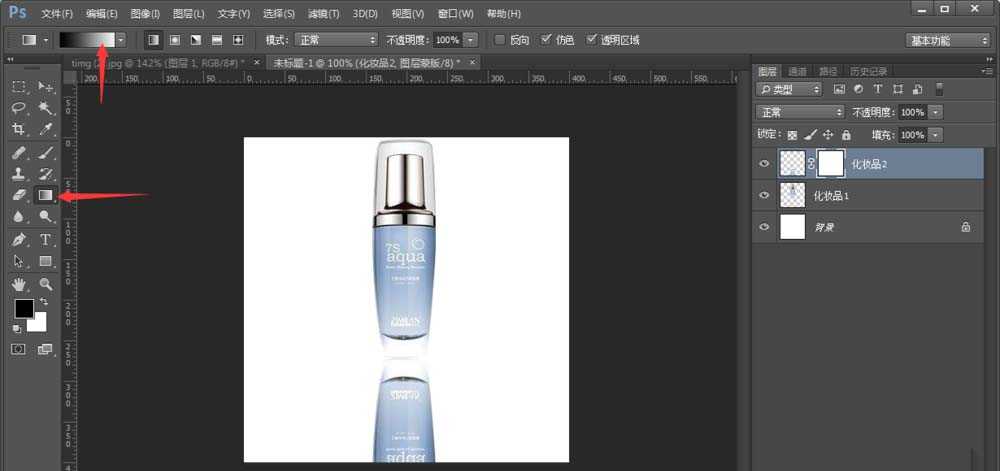Choose the Horizontal Type tool
1000x471 pixels.
[x=45, y=240]
